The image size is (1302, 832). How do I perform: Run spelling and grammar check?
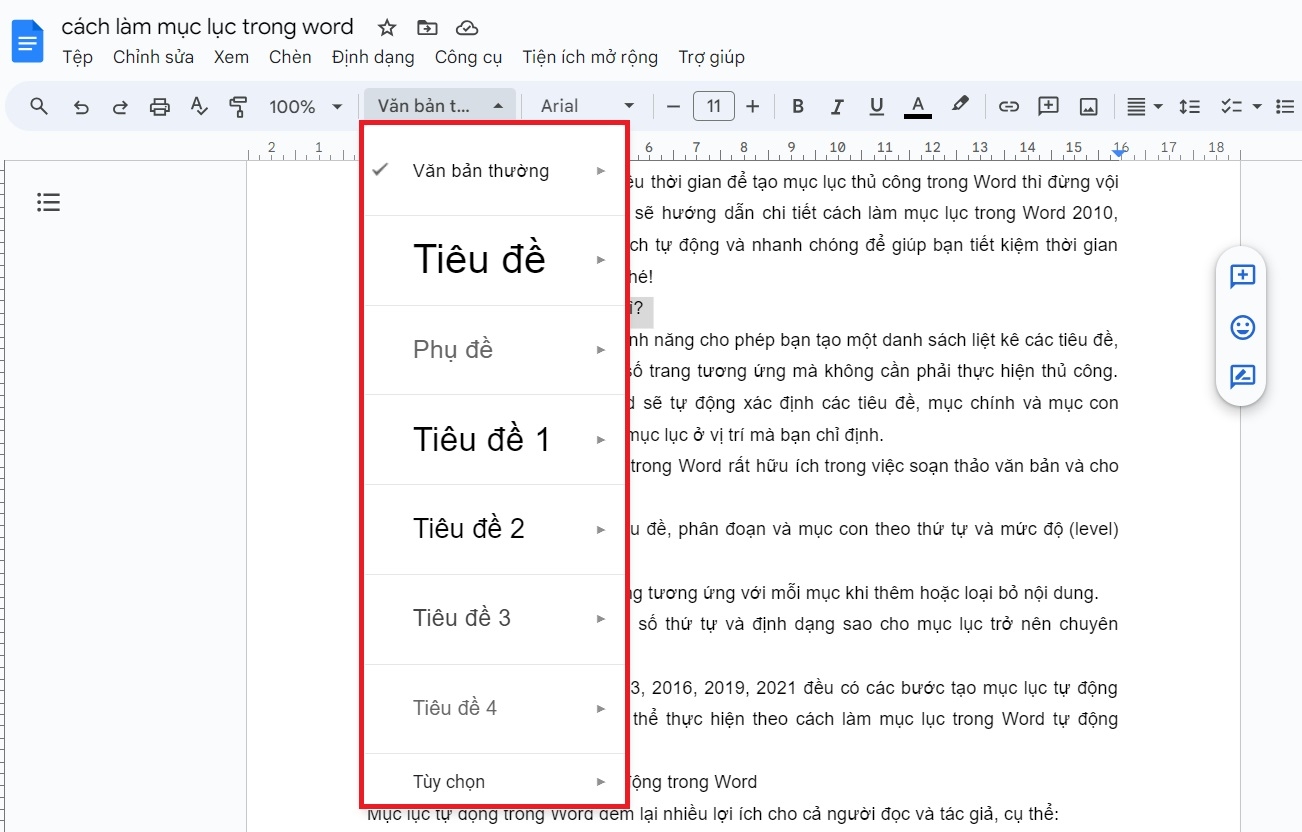point(199,106)
